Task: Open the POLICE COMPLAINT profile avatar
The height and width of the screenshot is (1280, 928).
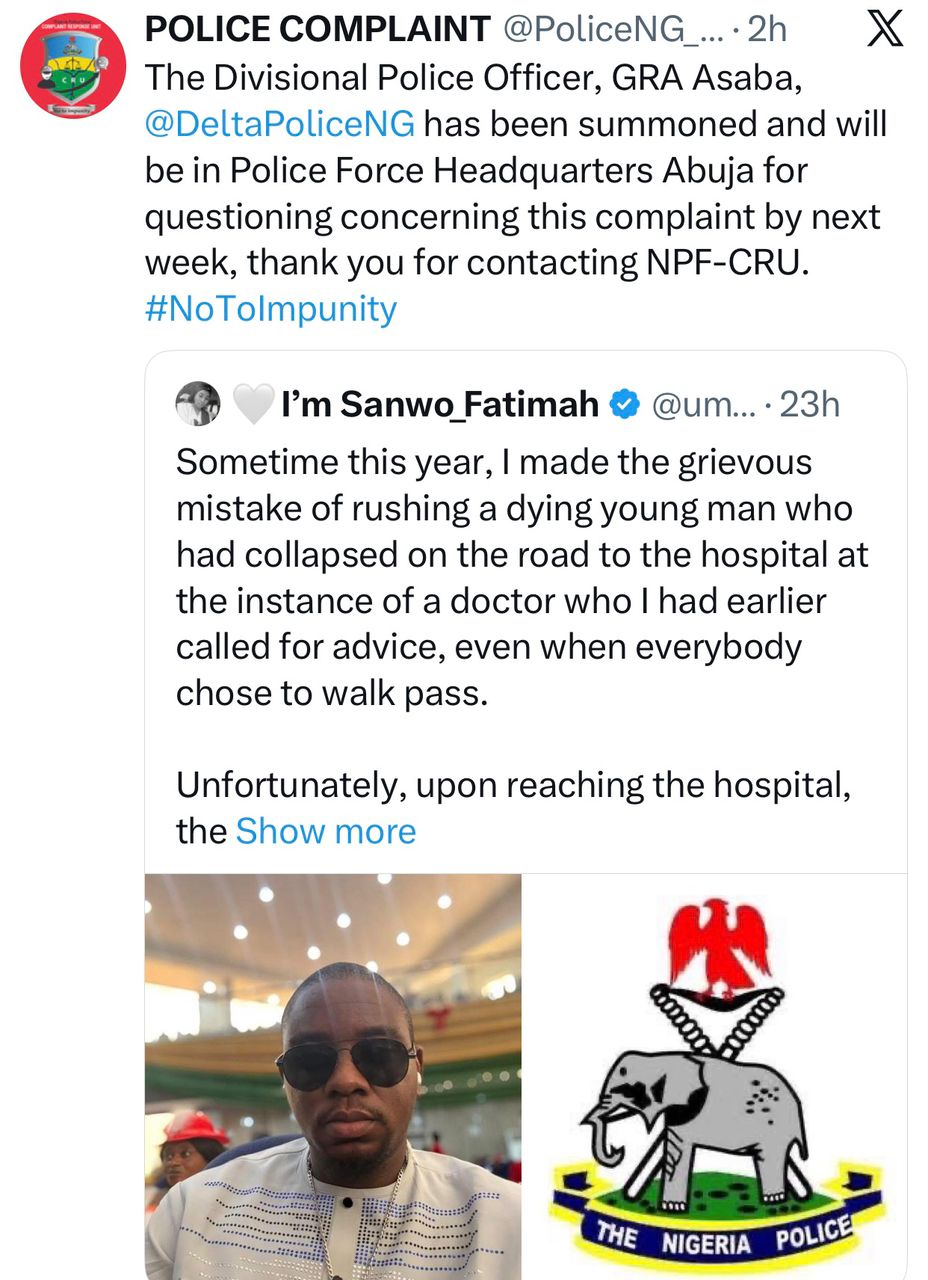Action: click(x=73, y=66)
